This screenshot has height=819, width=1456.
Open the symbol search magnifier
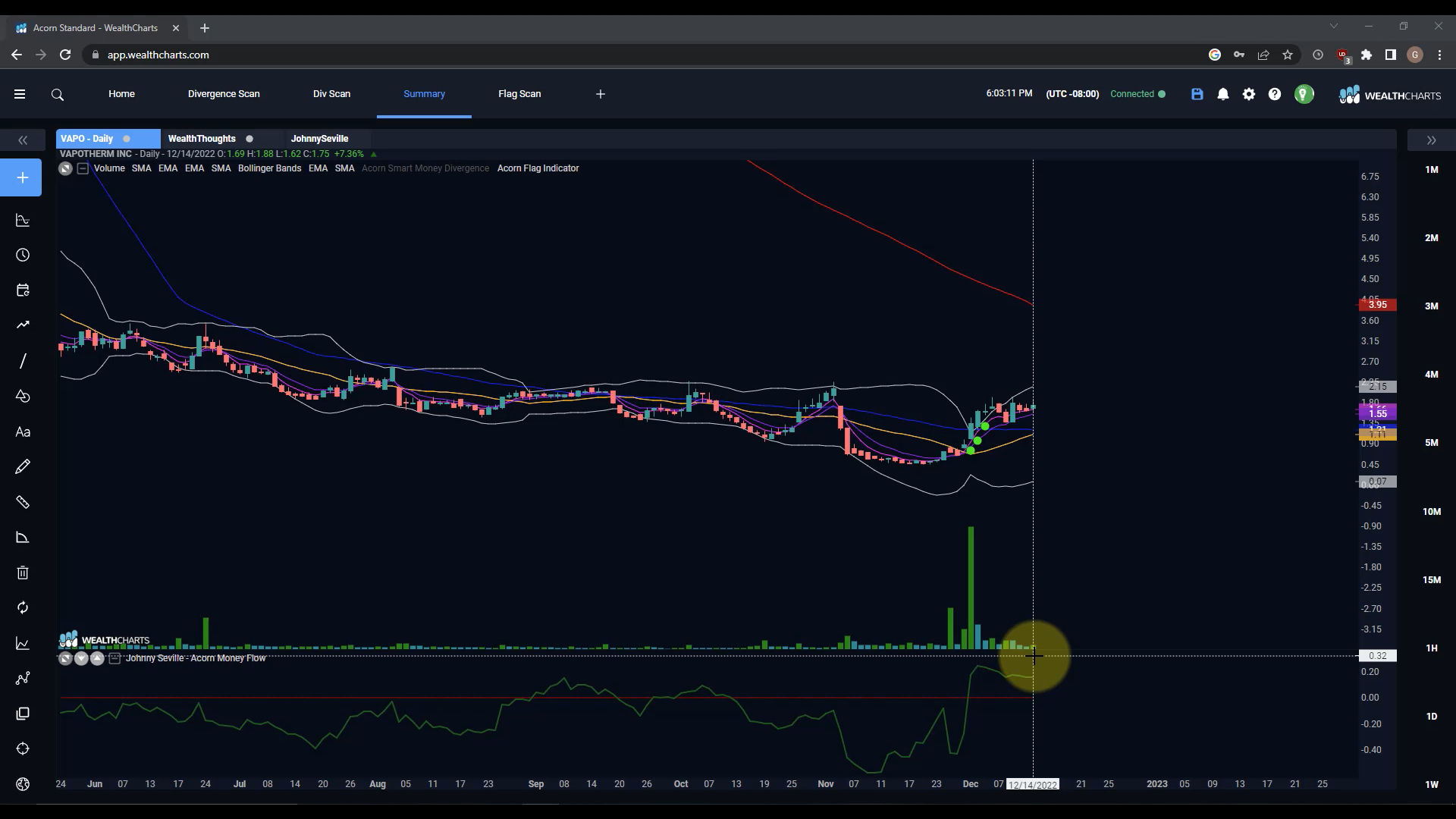pyautogui.click(x=58, y=95)
